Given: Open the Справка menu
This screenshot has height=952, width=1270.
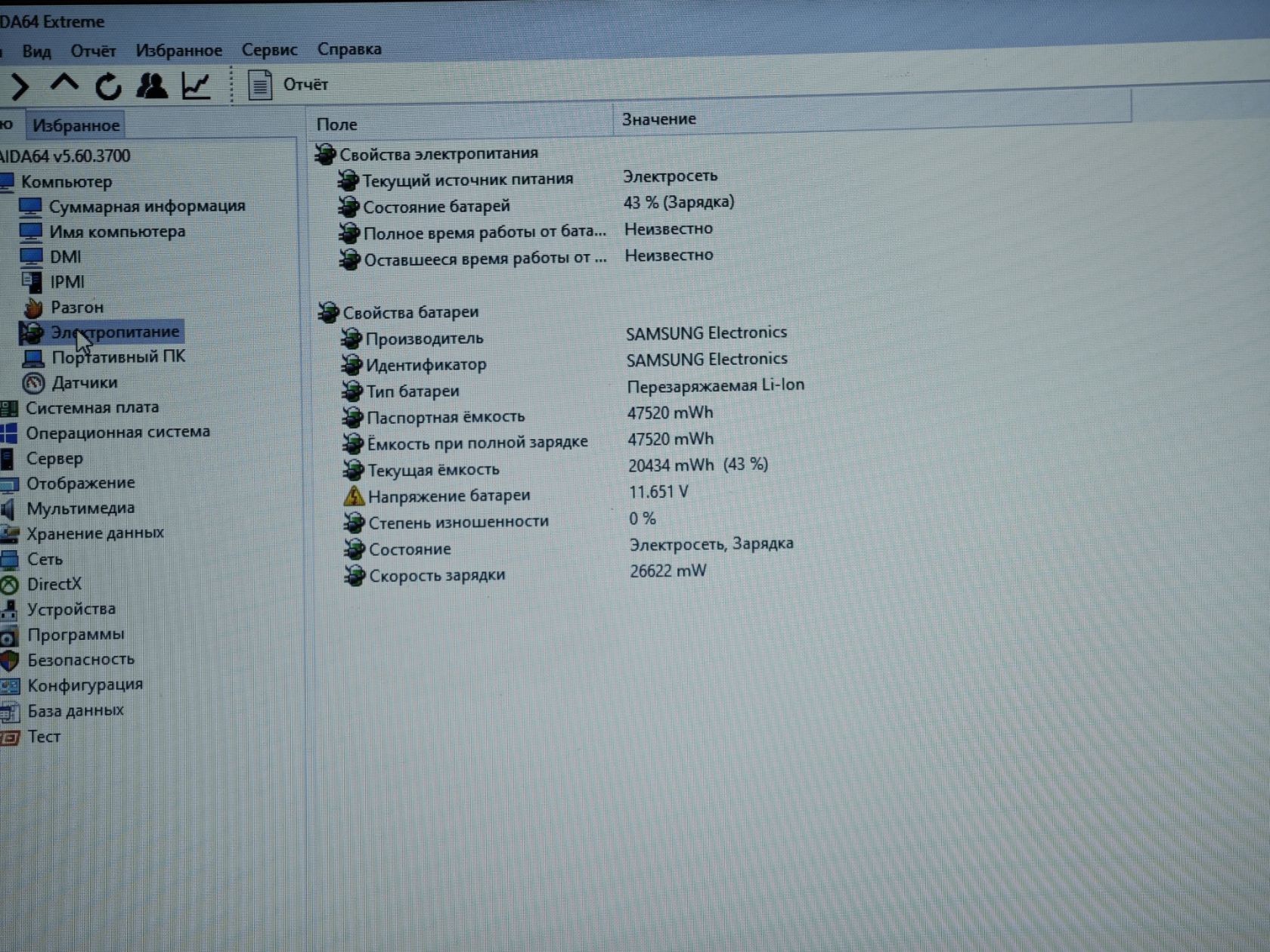Looking at the screenshot, I should click(349, 48).
